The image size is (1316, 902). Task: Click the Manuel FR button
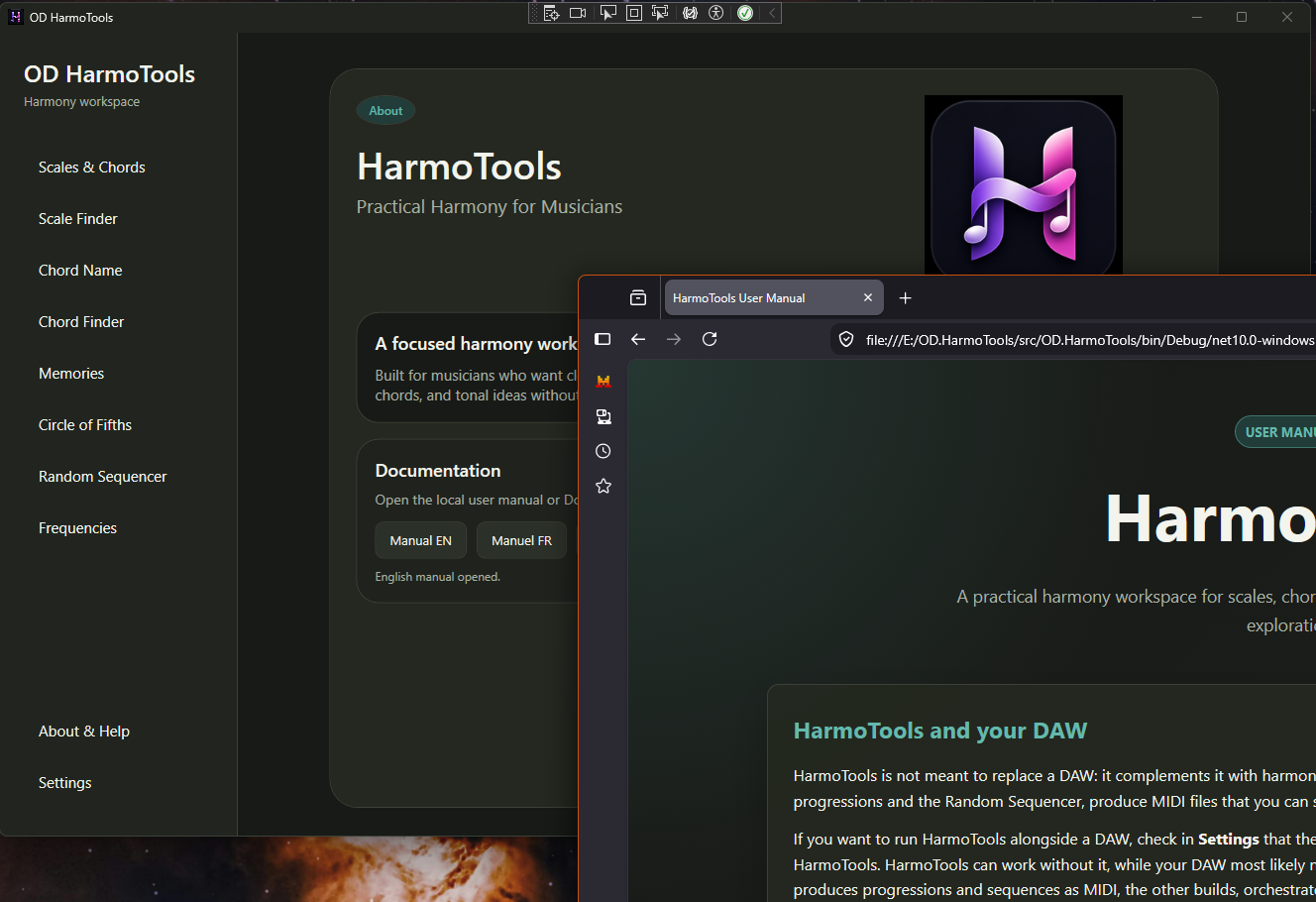click(x=522, y=540)
